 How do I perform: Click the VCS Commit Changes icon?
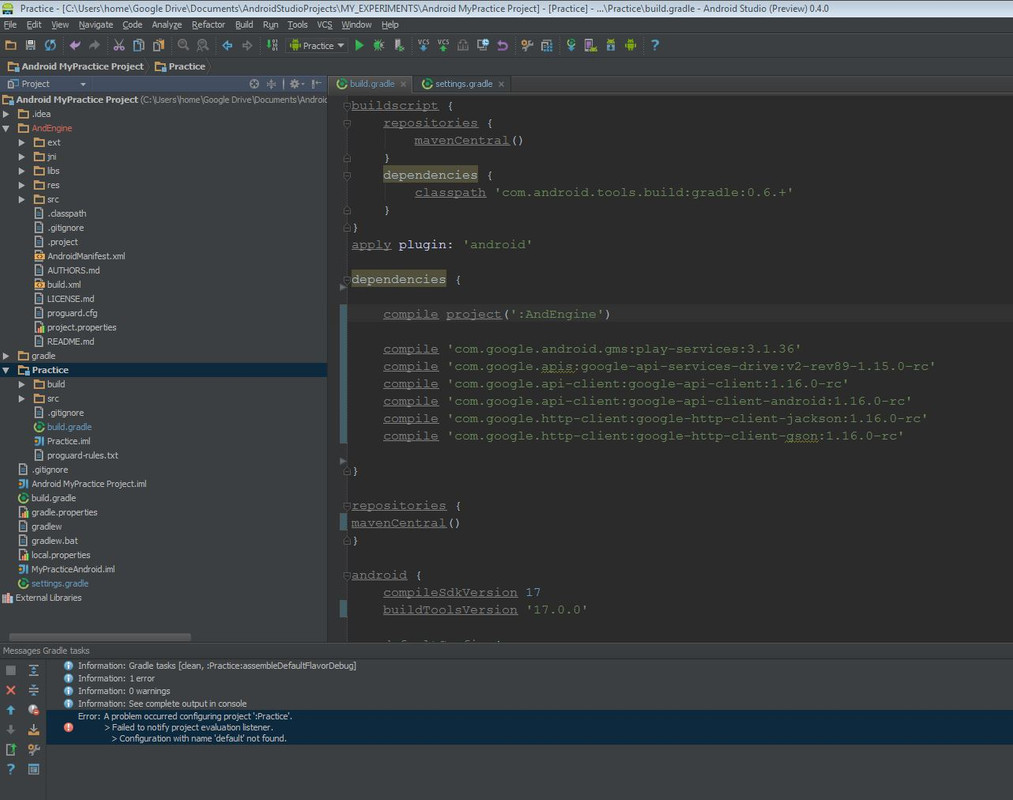coord(443,45)
